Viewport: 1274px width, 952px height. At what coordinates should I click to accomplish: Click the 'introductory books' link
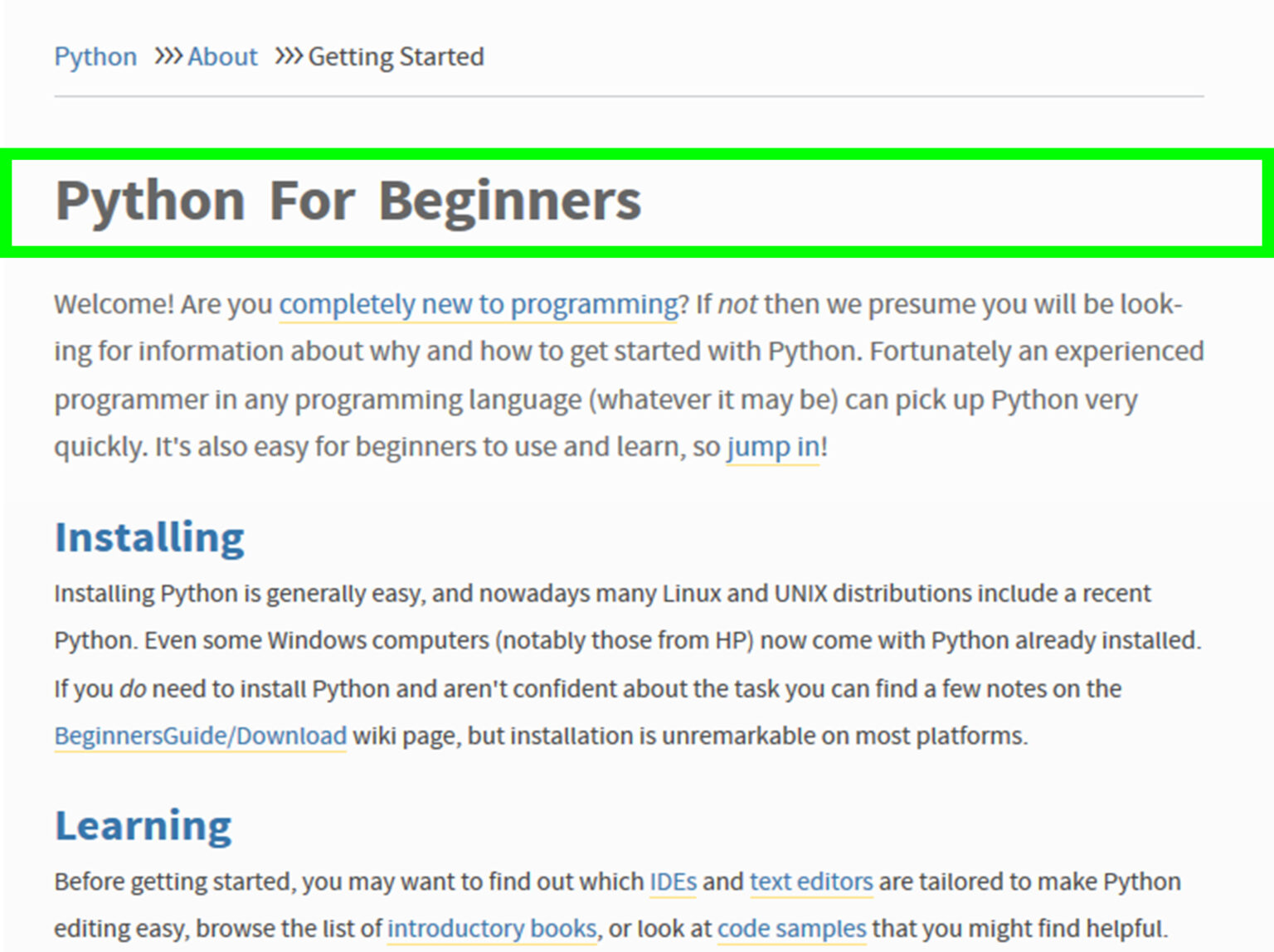491,929
